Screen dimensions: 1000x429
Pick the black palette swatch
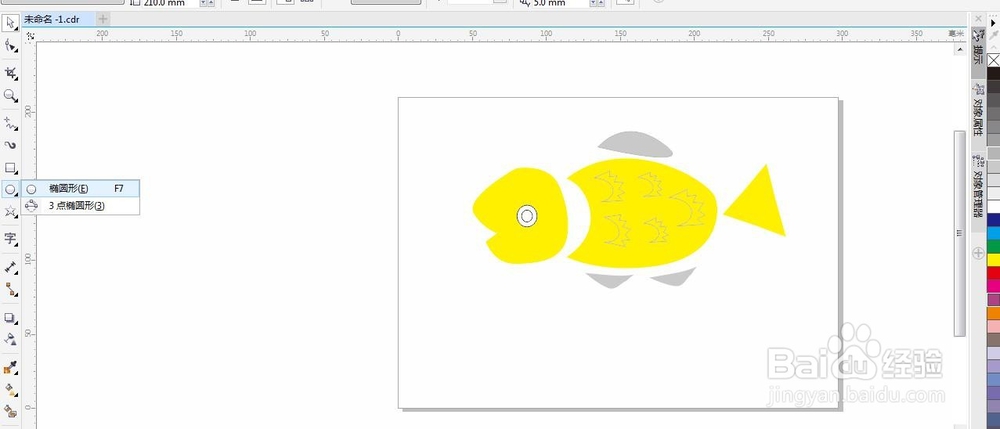[x=993, y=73]
